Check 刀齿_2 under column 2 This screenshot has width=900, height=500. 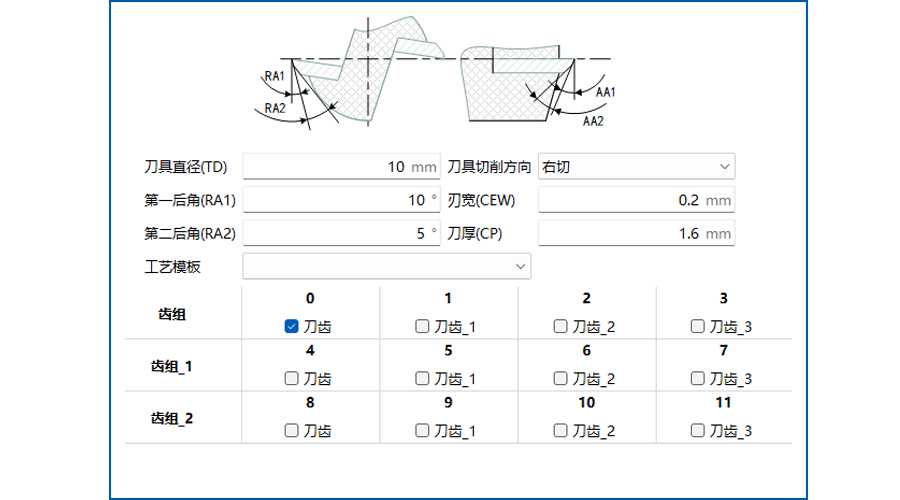[x=560, y=327]
